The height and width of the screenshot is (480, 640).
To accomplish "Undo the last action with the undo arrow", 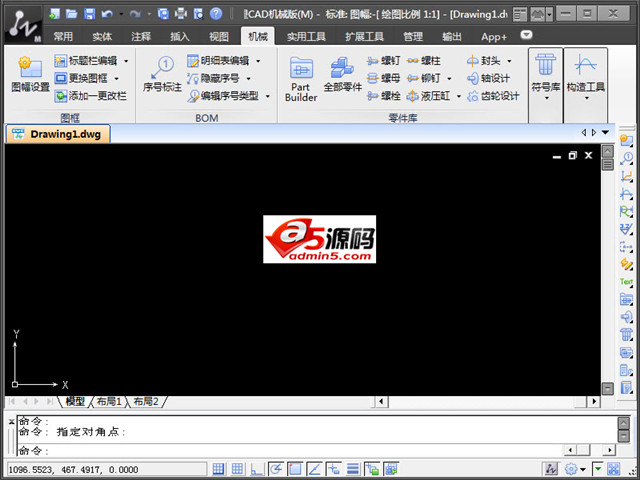I will 107,14.
